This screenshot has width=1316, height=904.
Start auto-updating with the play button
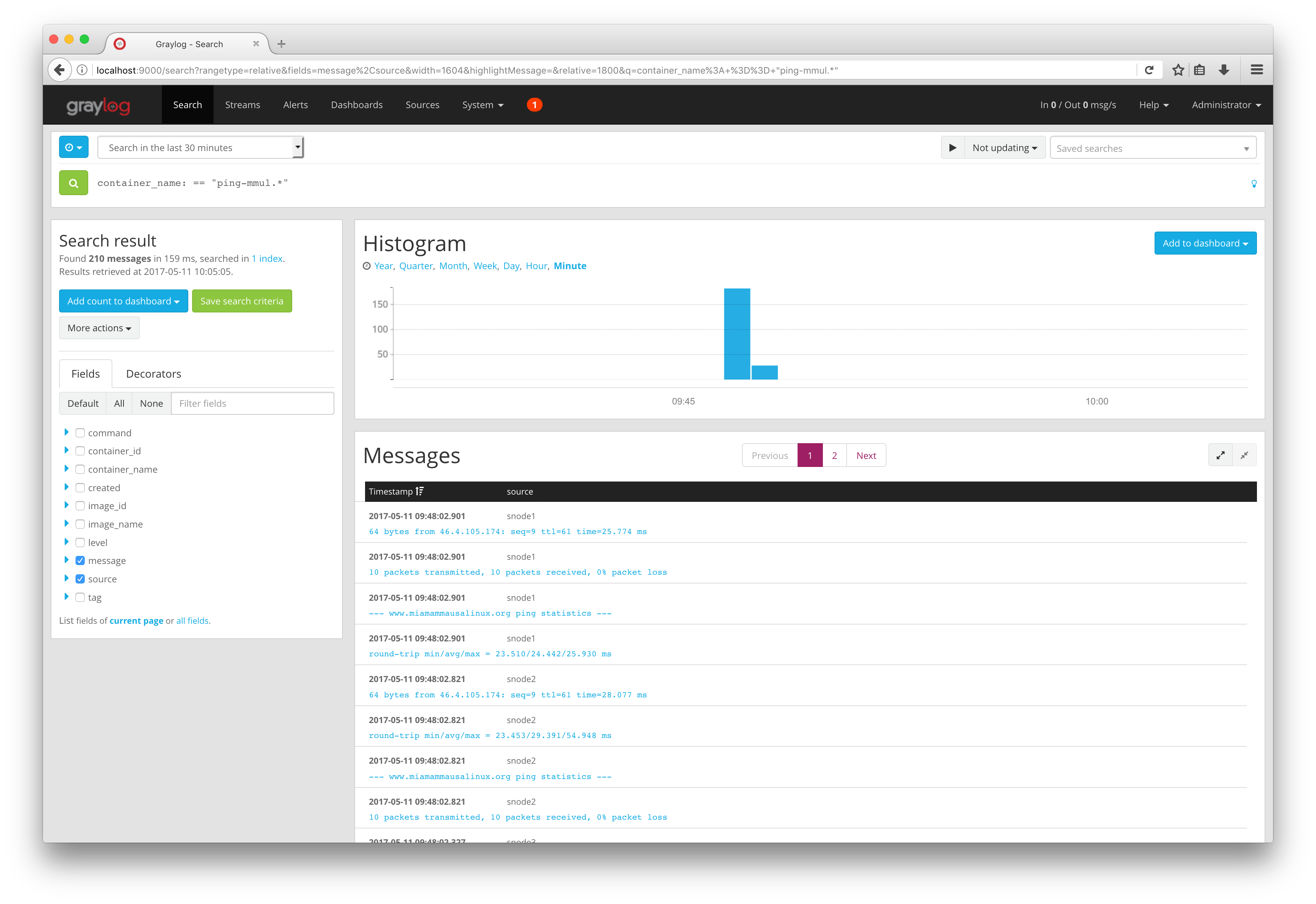(952, 147)
